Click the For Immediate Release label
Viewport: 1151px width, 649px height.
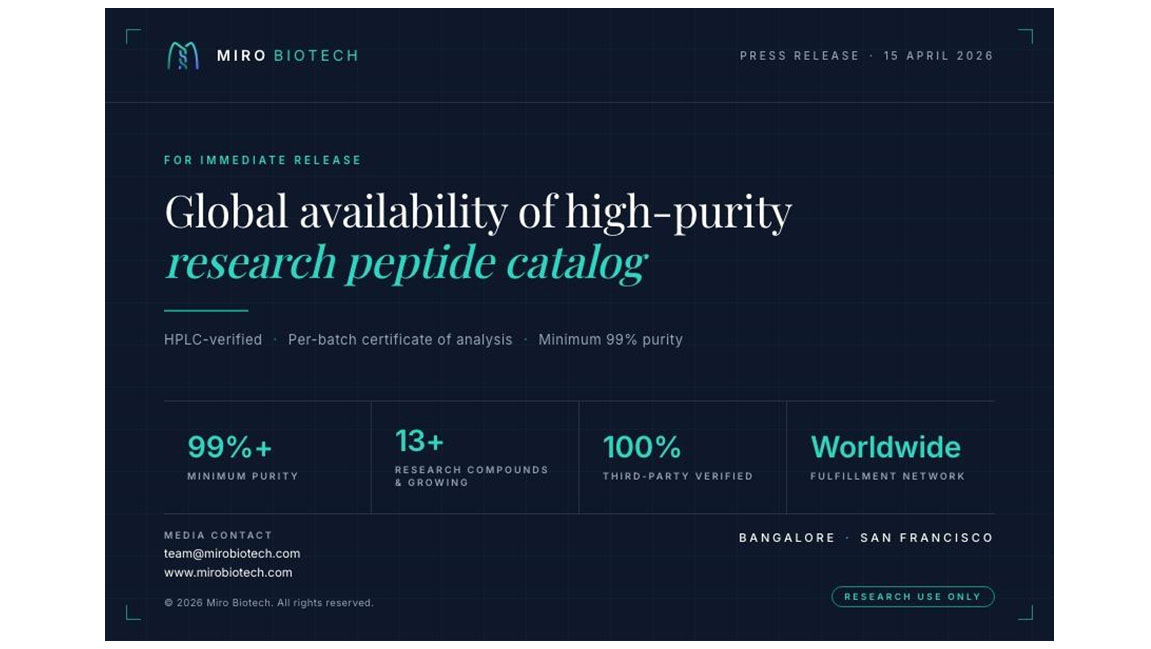coord(262,160)
